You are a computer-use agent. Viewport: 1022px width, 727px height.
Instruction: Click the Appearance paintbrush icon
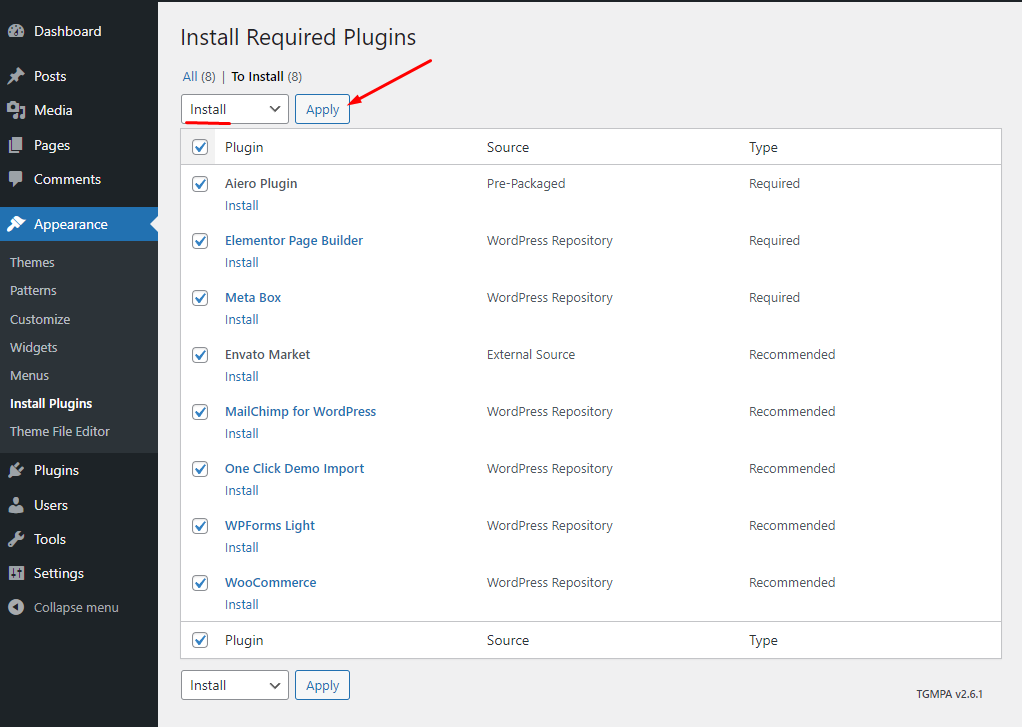16,224
